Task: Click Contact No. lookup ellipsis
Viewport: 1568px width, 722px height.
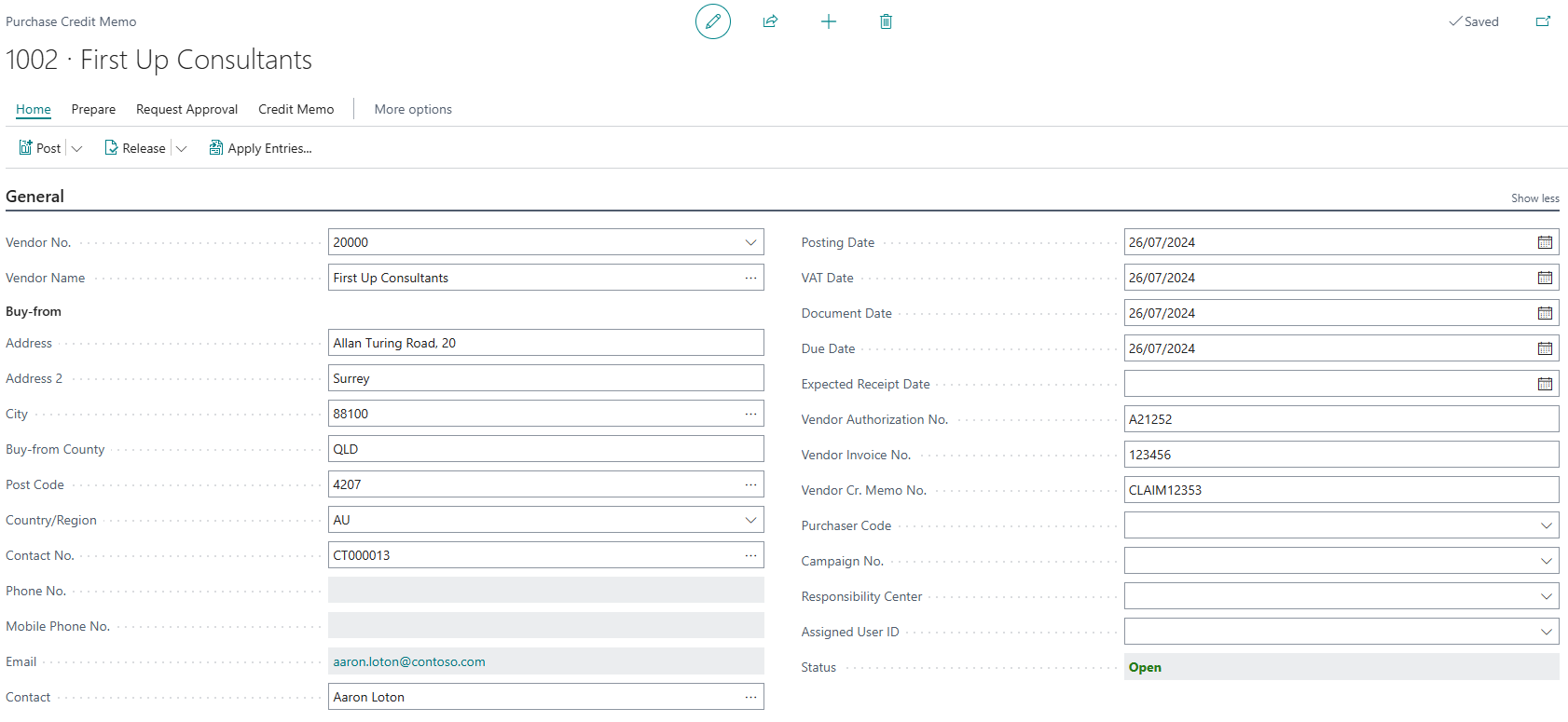Action: [x=750, y=555]
